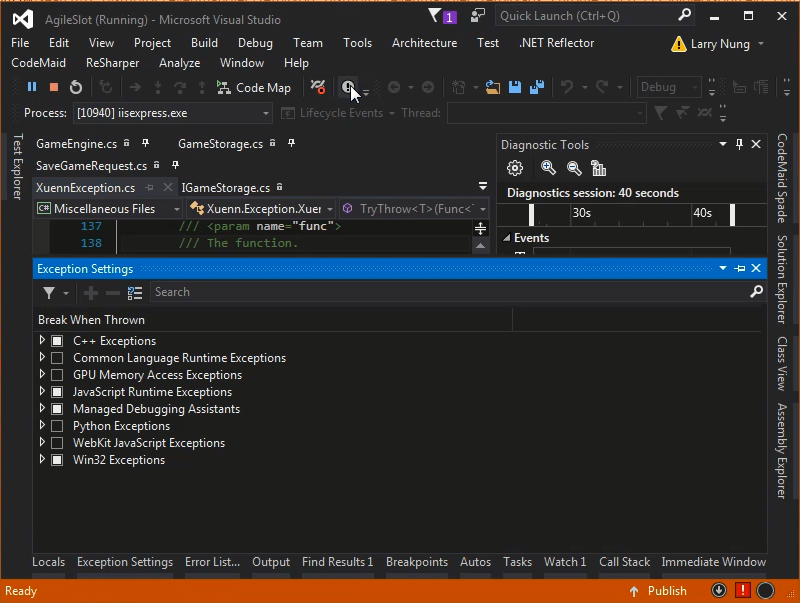This screenshot has height=603, width=800.
Task: Zoom out on the diagnostics timeline
Action: (x=574, y=168)
